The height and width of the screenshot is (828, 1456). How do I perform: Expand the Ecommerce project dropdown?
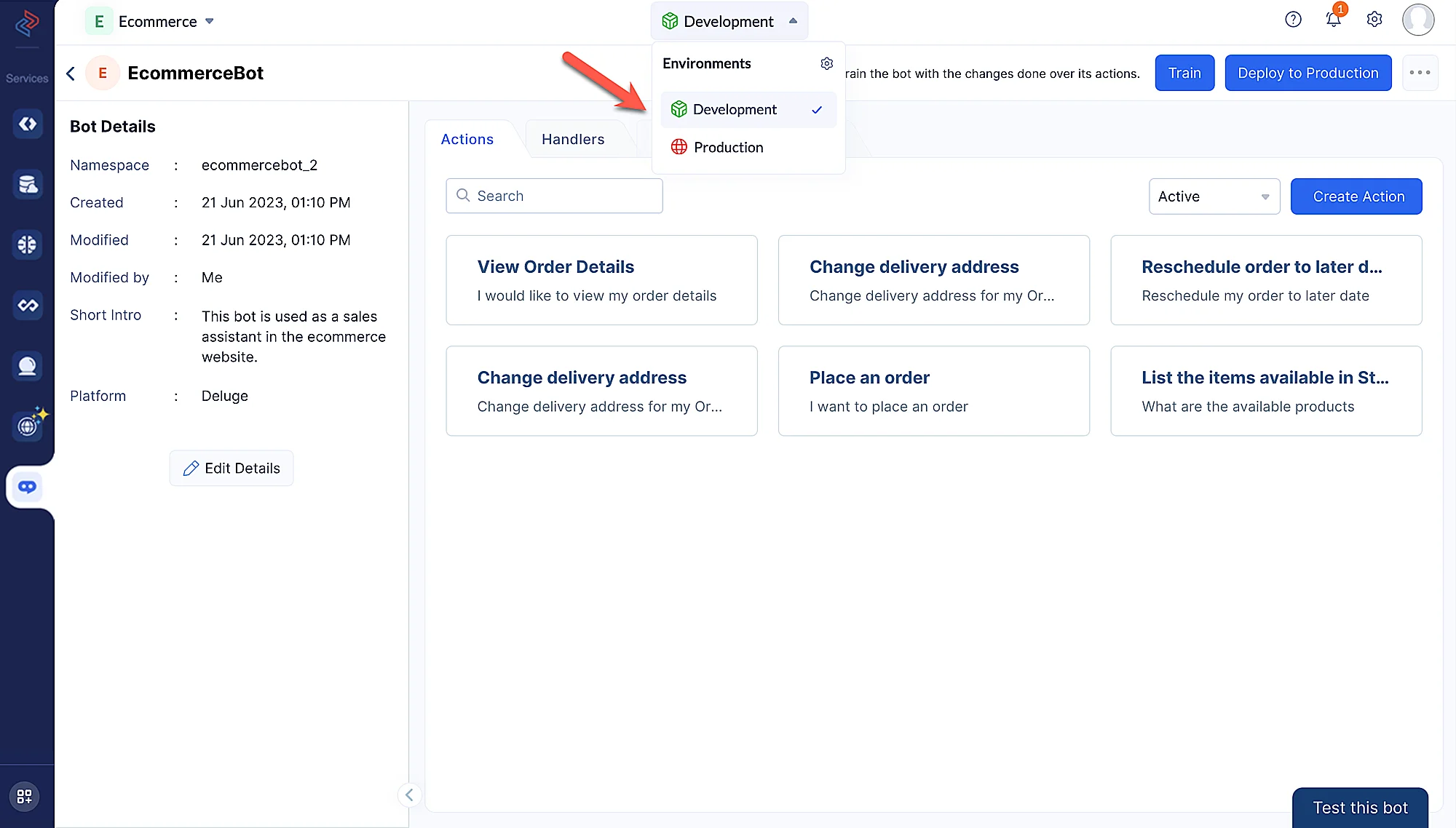tap(209, 22)
